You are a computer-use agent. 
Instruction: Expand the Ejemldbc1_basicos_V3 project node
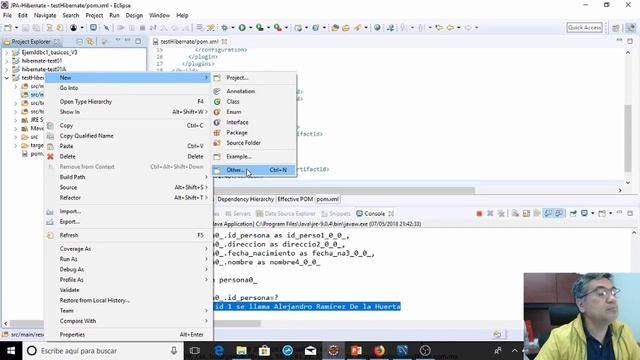coord(6,52)
